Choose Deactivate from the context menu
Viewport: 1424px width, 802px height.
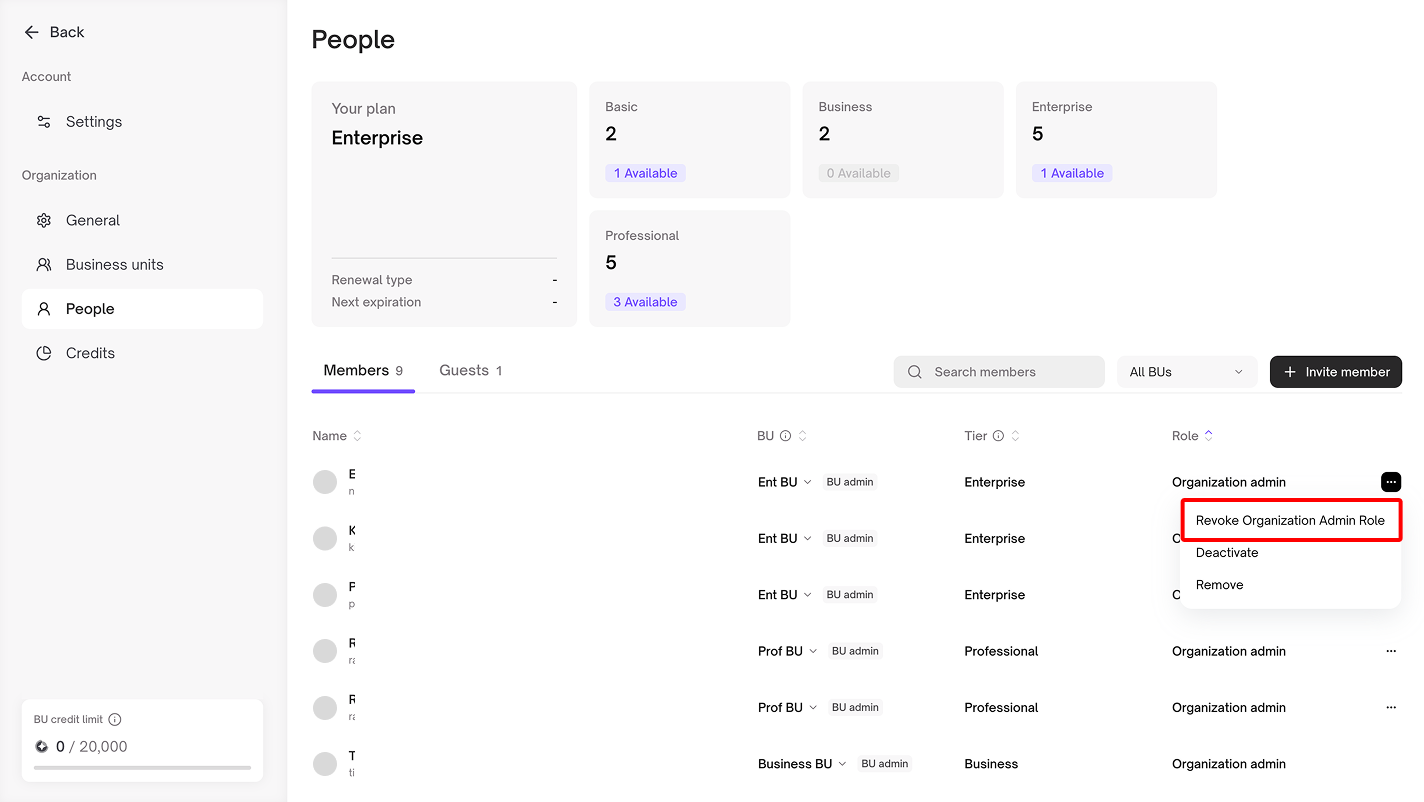click(x=1227, y=553)
